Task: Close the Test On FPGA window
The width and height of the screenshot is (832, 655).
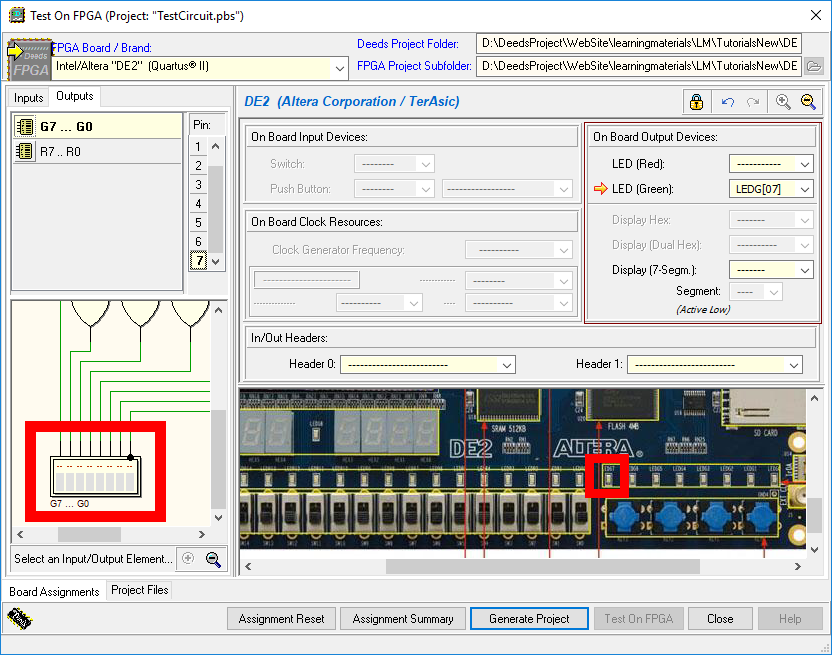Action: tap(816, 15)
